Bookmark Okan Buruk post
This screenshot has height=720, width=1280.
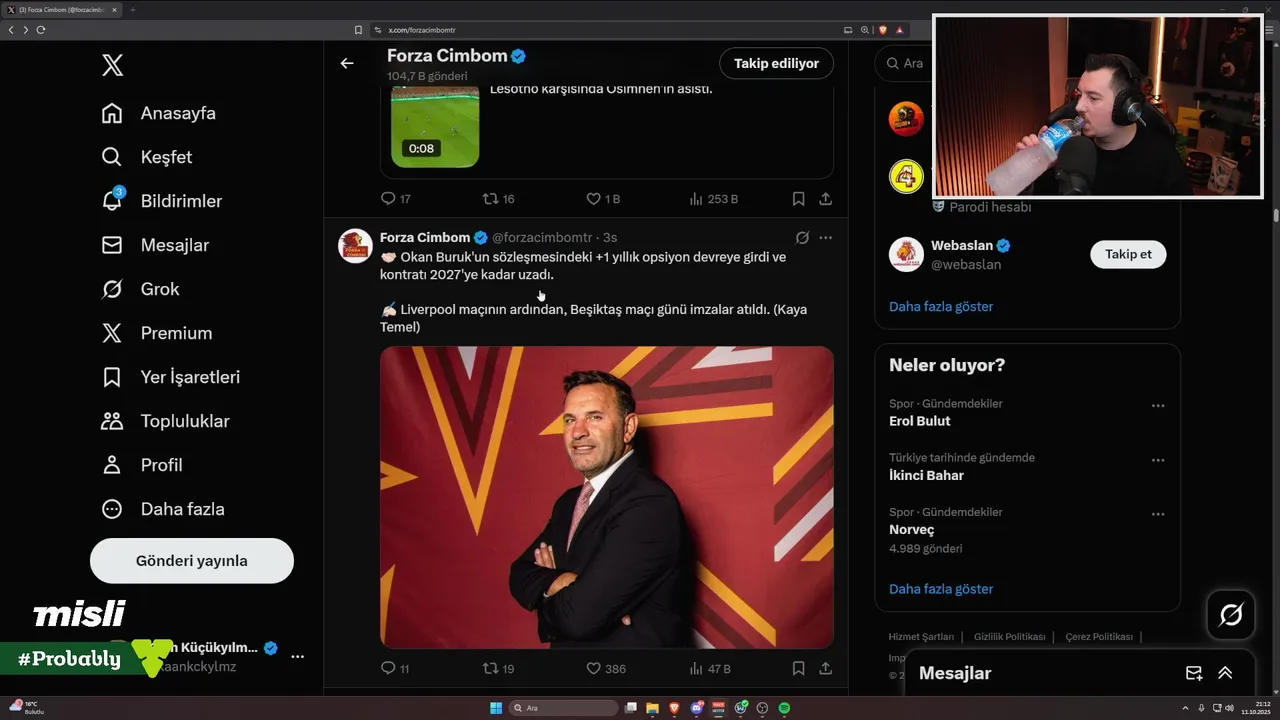pos(798,668)
